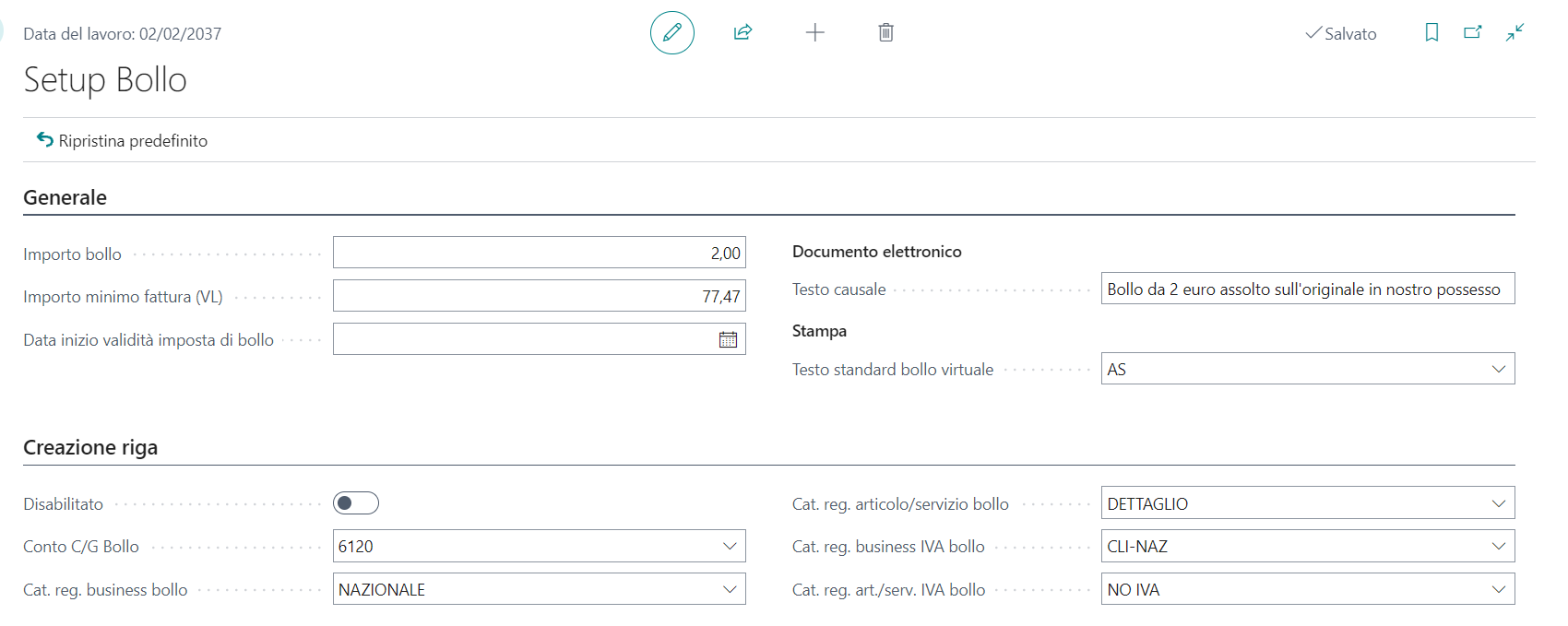This screenshot has height=626, width=1568.
Task: Open Conto C/G Bollo dropdown arrow
Action: (x=730, y=546)
